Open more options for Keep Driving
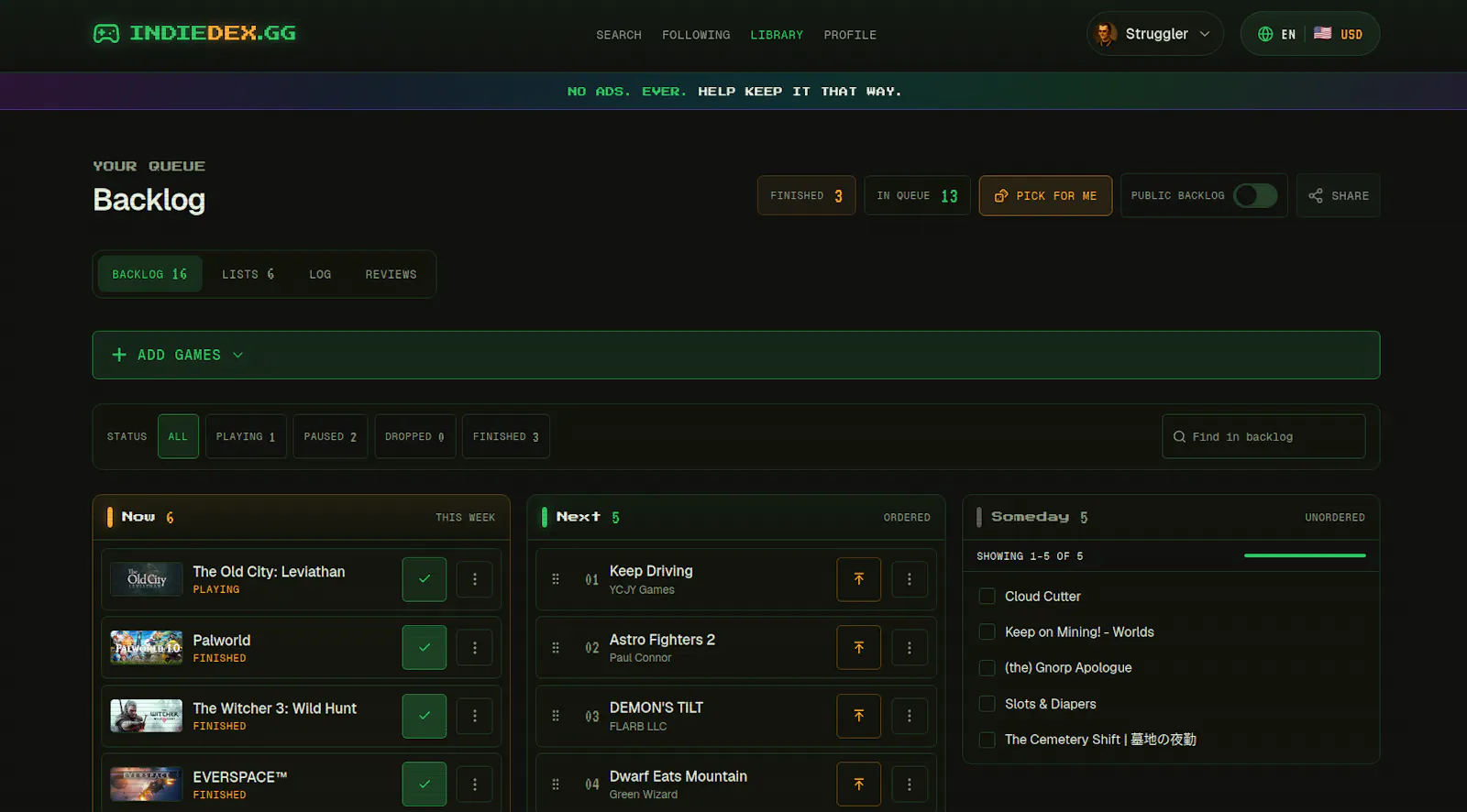 (x=910, y=579)
